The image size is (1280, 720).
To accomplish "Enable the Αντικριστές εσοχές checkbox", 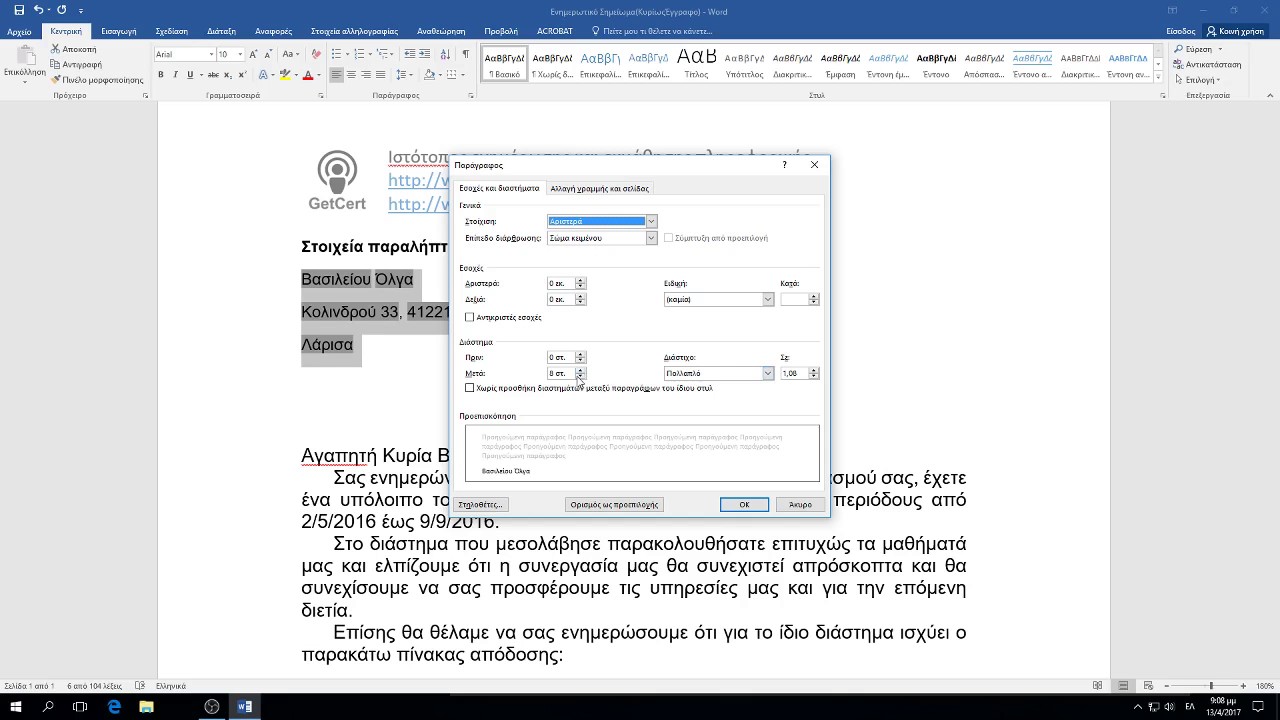I will click(470, 317).
